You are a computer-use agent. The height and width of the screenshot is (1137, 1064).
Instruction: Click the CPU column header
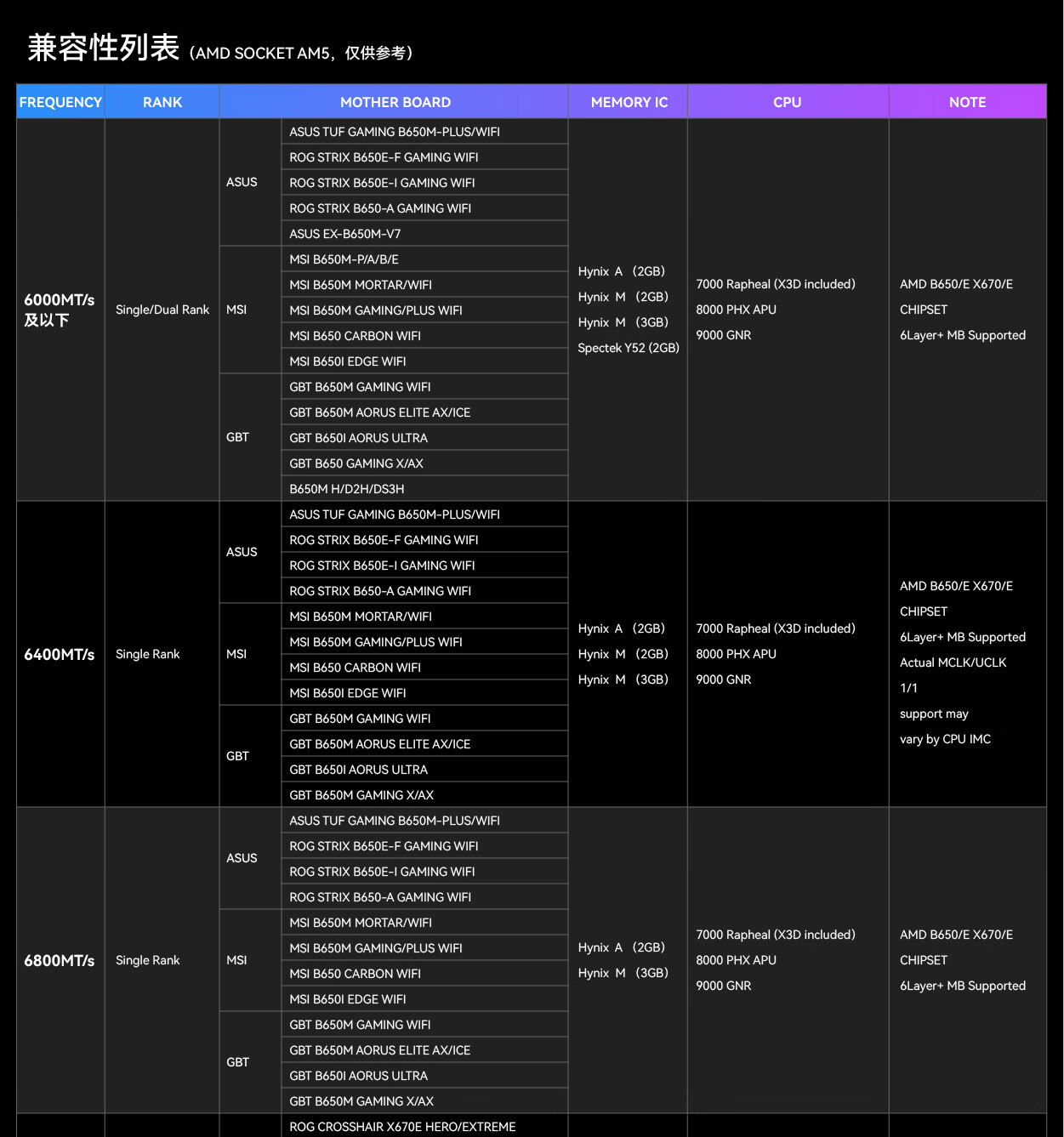788,101
